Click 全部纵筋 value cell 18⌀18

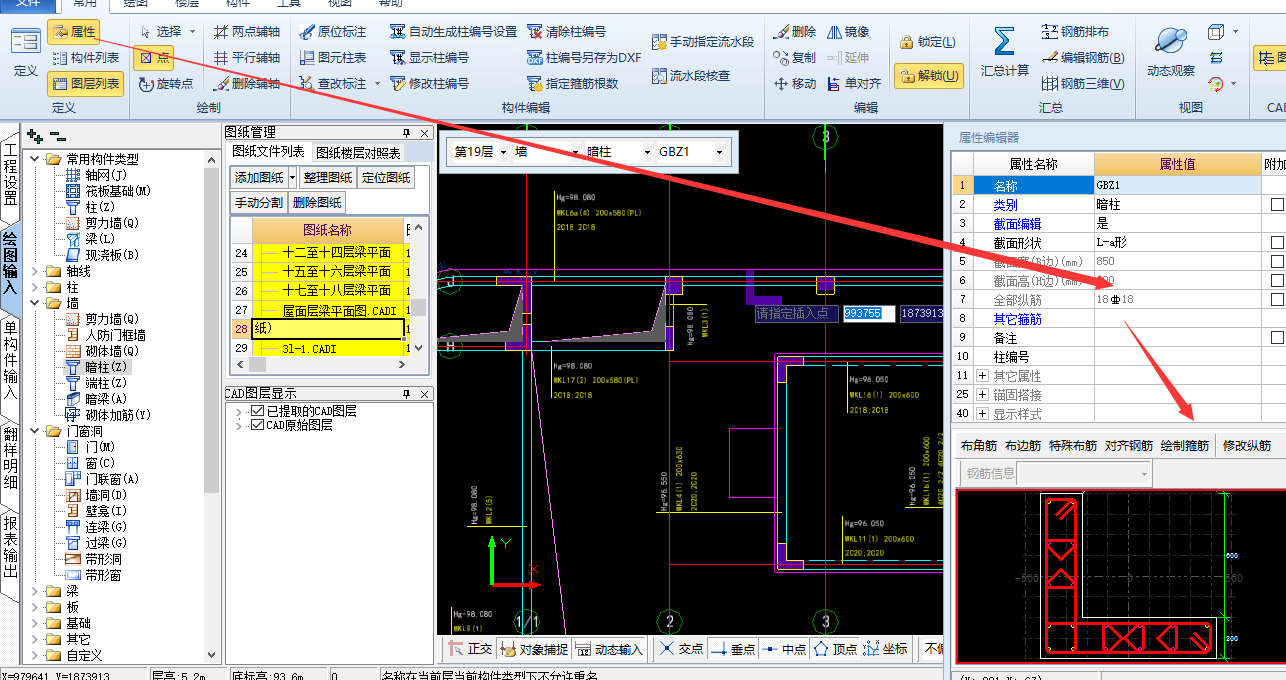tap(1178, 300)
